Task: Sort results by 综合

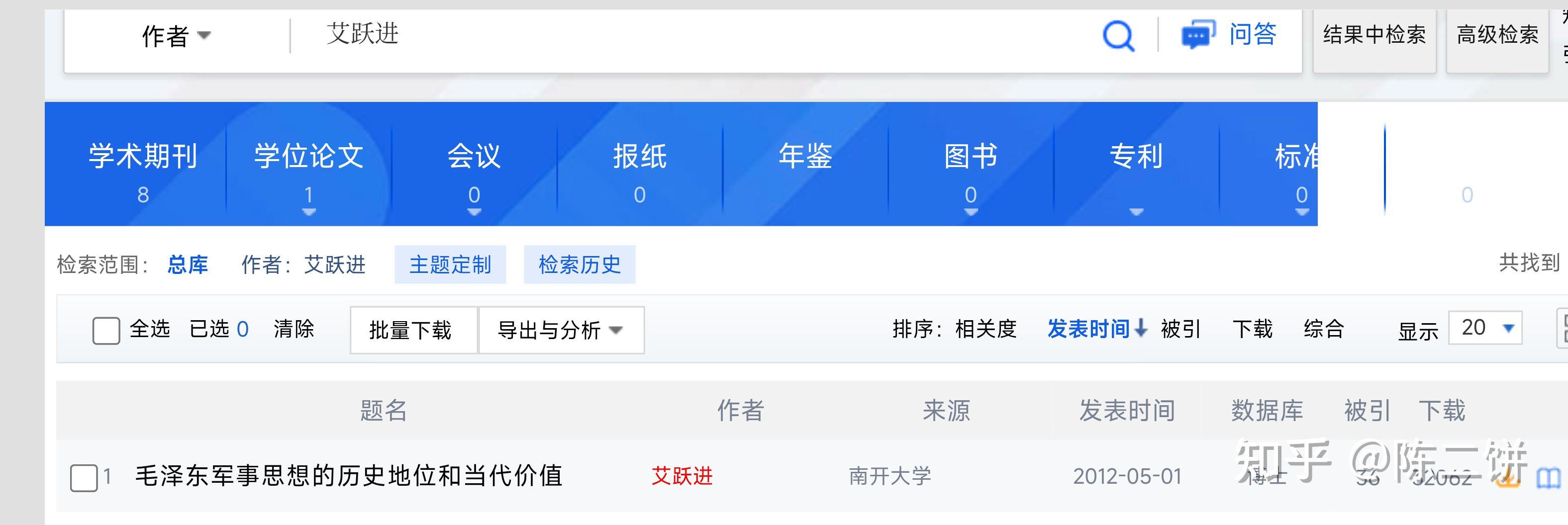Action: 1324,329
